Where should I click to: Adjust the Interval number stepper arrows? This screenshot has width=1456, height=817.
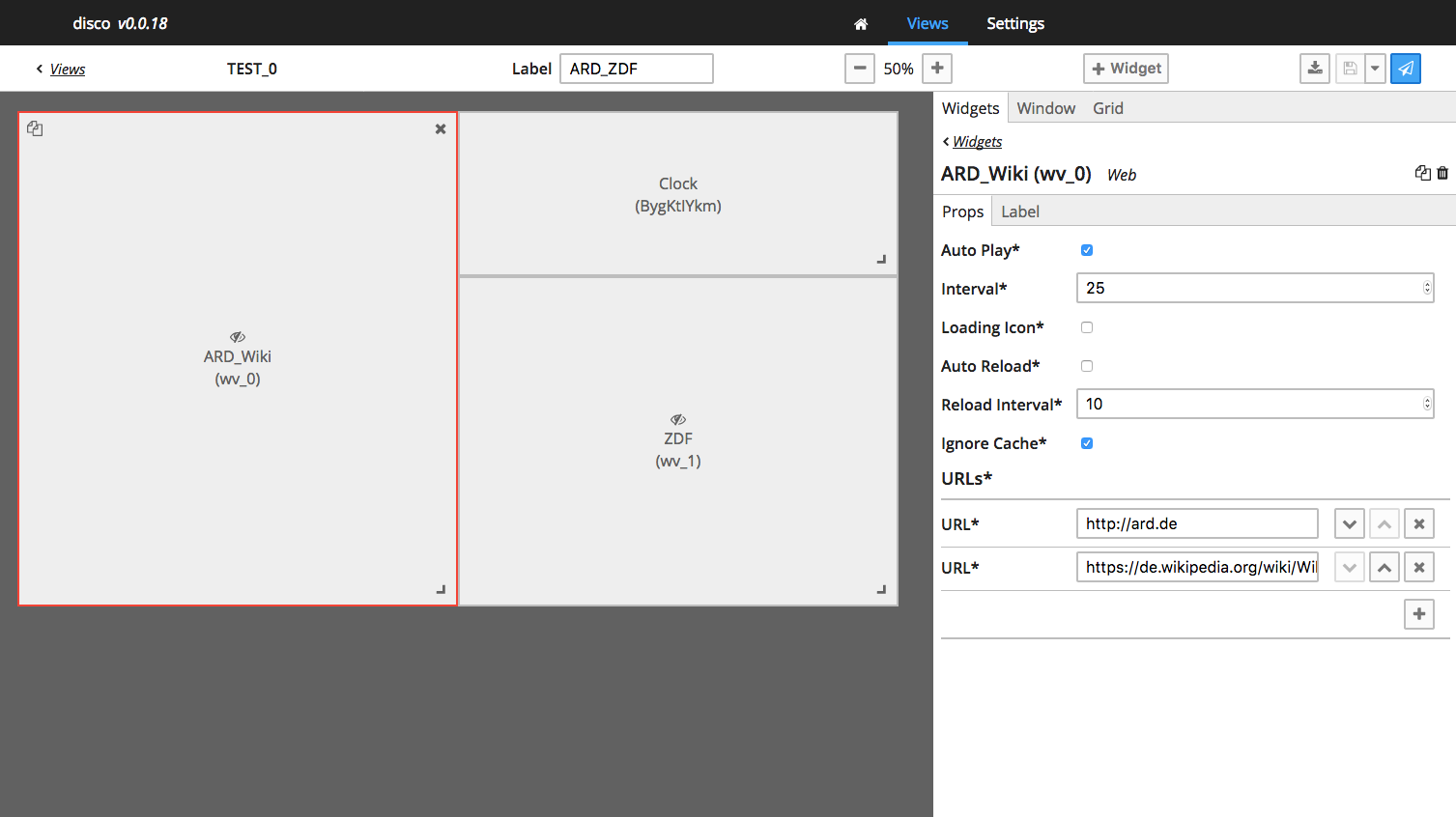1427,288
